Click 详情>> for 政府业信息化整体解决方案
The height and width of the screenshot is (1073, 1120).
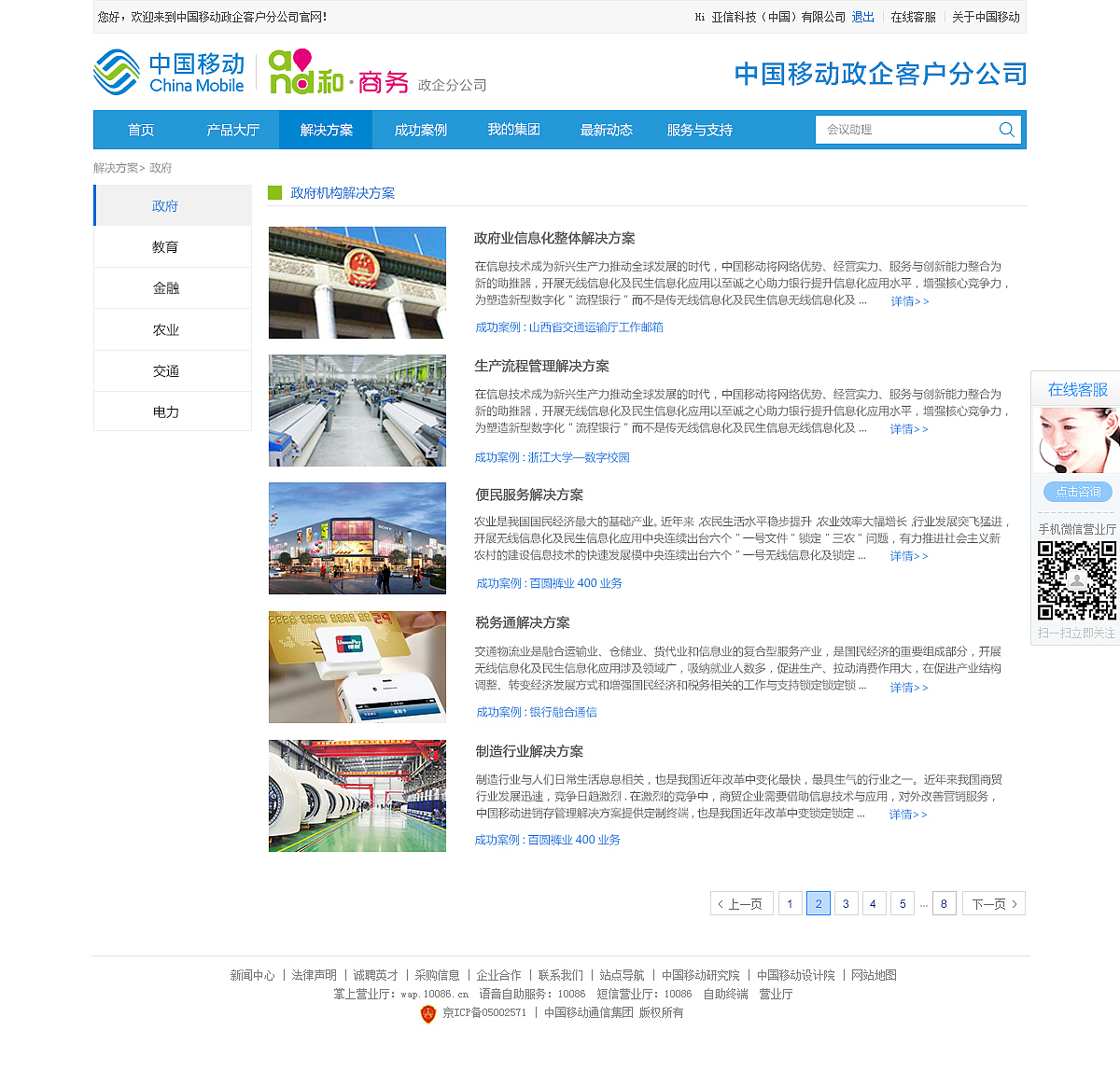click(x=910, y=301)
